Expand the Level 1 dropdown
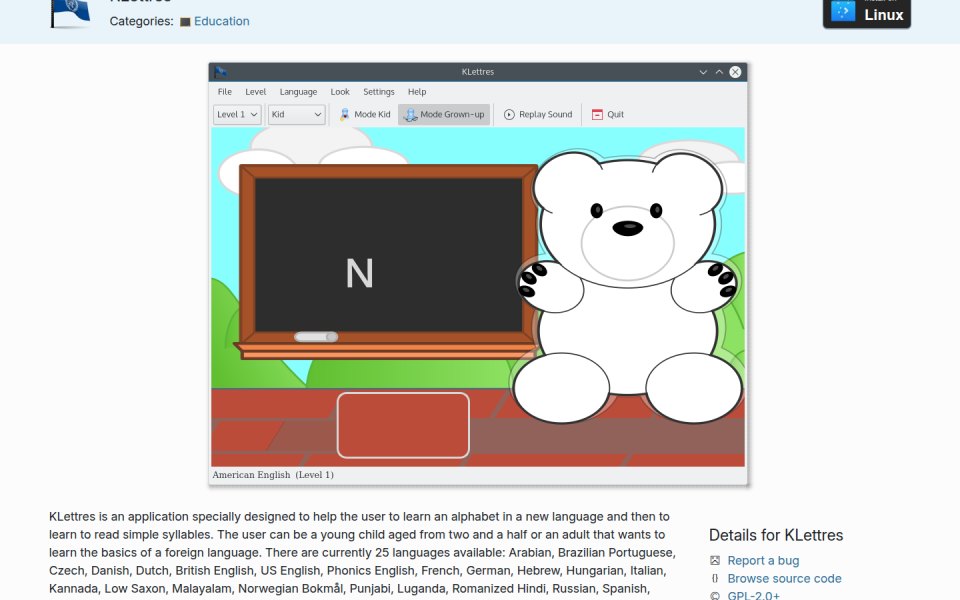960x600 pixels. point(238,114)
